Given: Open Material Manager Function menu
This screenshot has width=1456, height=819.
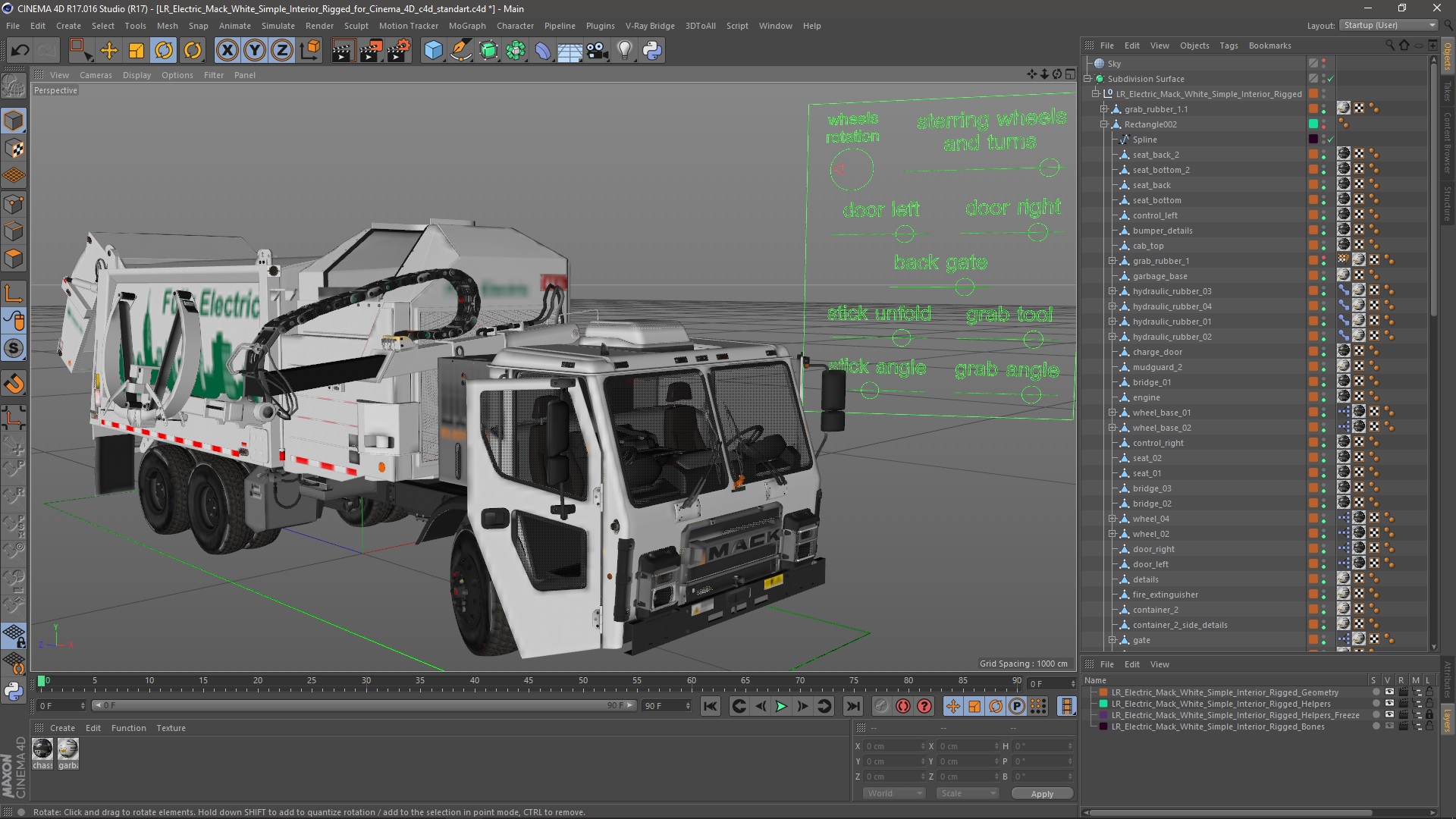Looking at the screenshot, I should click(x=129, y=728).
